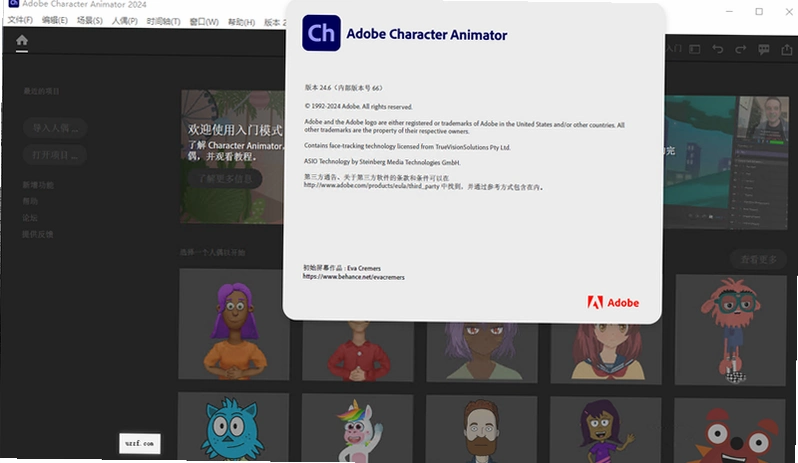Click the 查看更多 button
Screen dimensions: 798x463
[758, 259]
